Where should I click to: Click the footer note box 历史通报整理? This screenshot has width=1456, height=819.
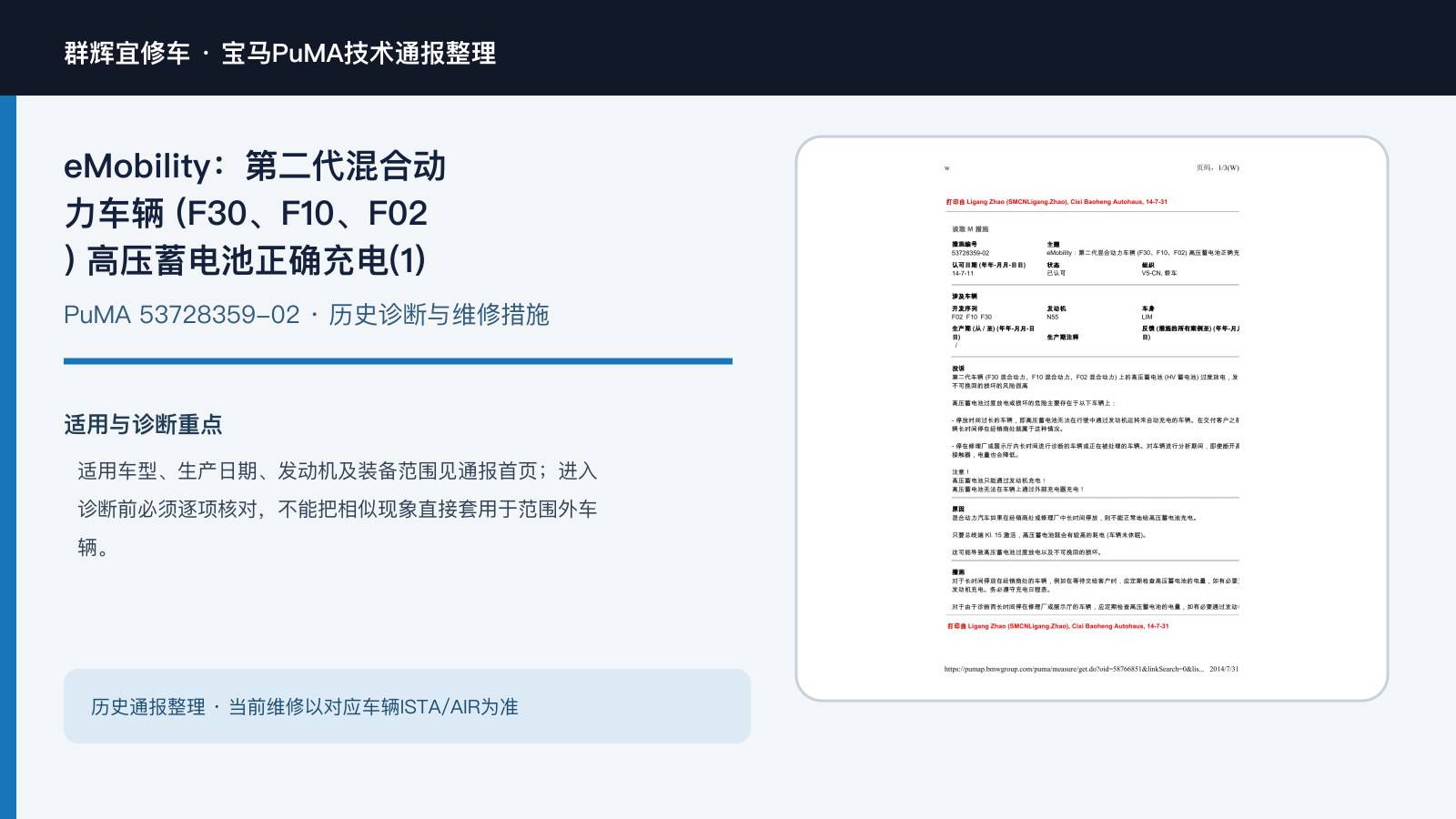point(407,706)
